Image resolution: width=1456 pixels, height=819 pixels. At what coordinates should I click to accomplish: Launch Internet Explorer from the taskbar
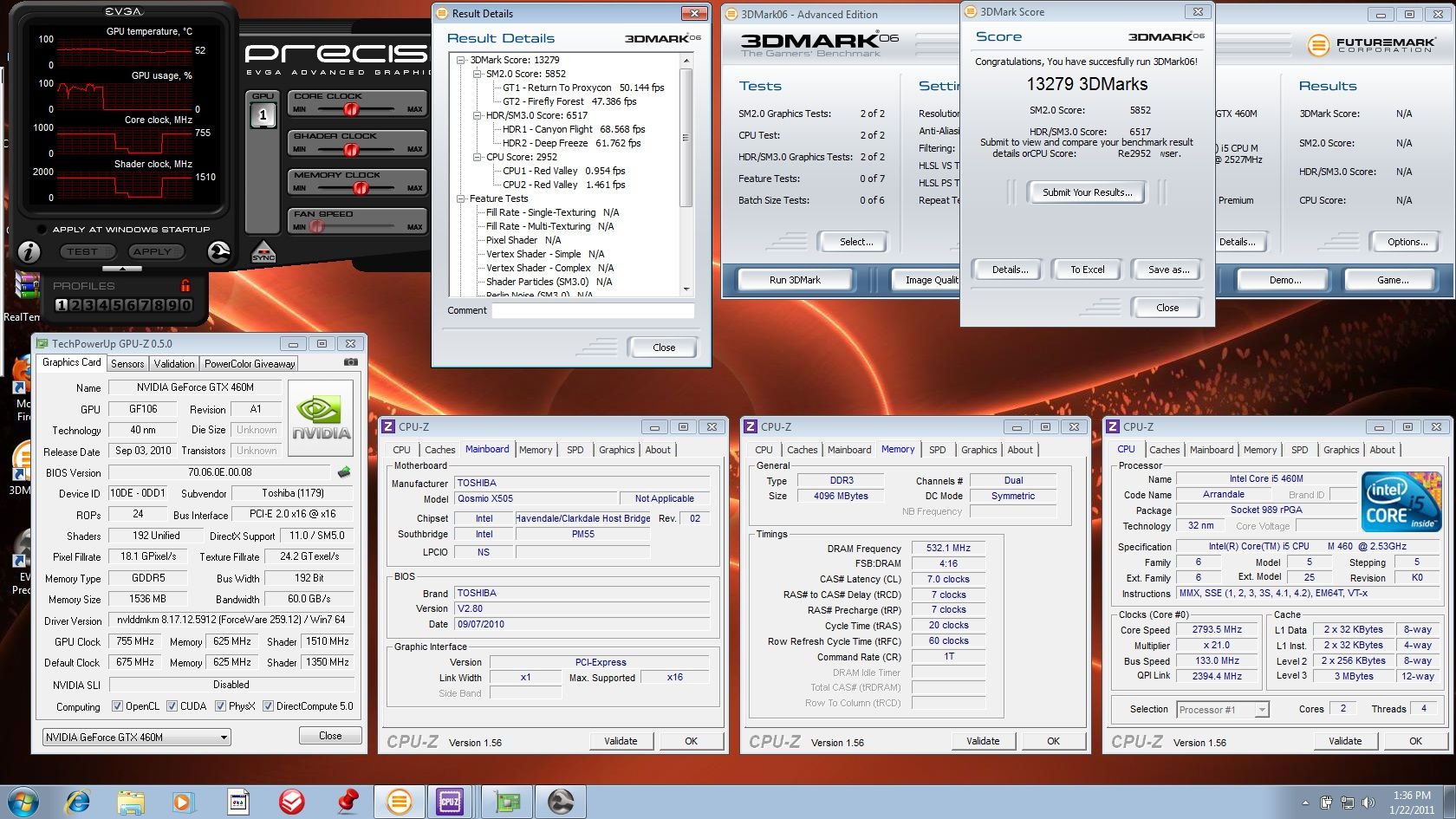[x=78, y=802]
